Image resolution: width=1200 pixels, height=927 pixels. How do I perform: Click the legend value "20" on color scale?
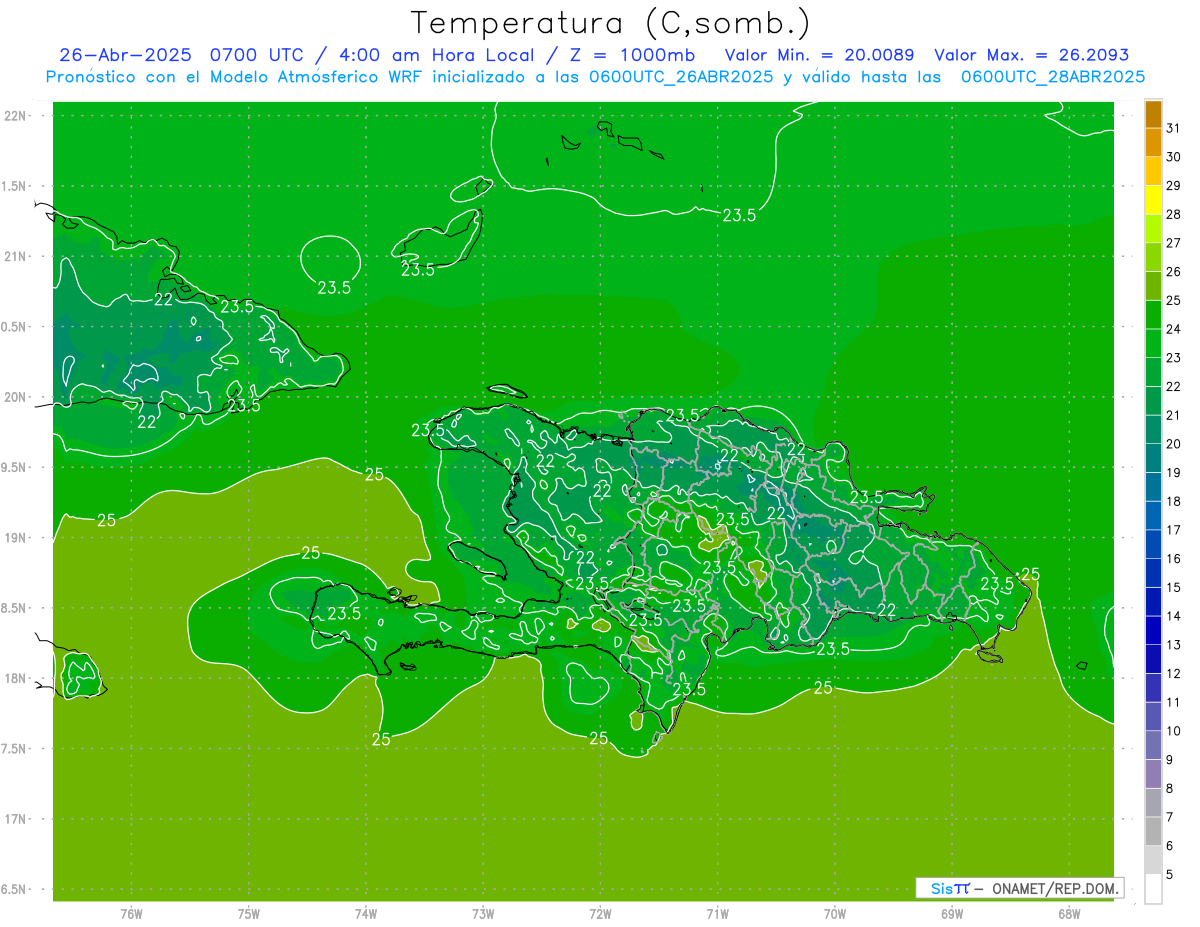pos(1174,444)
